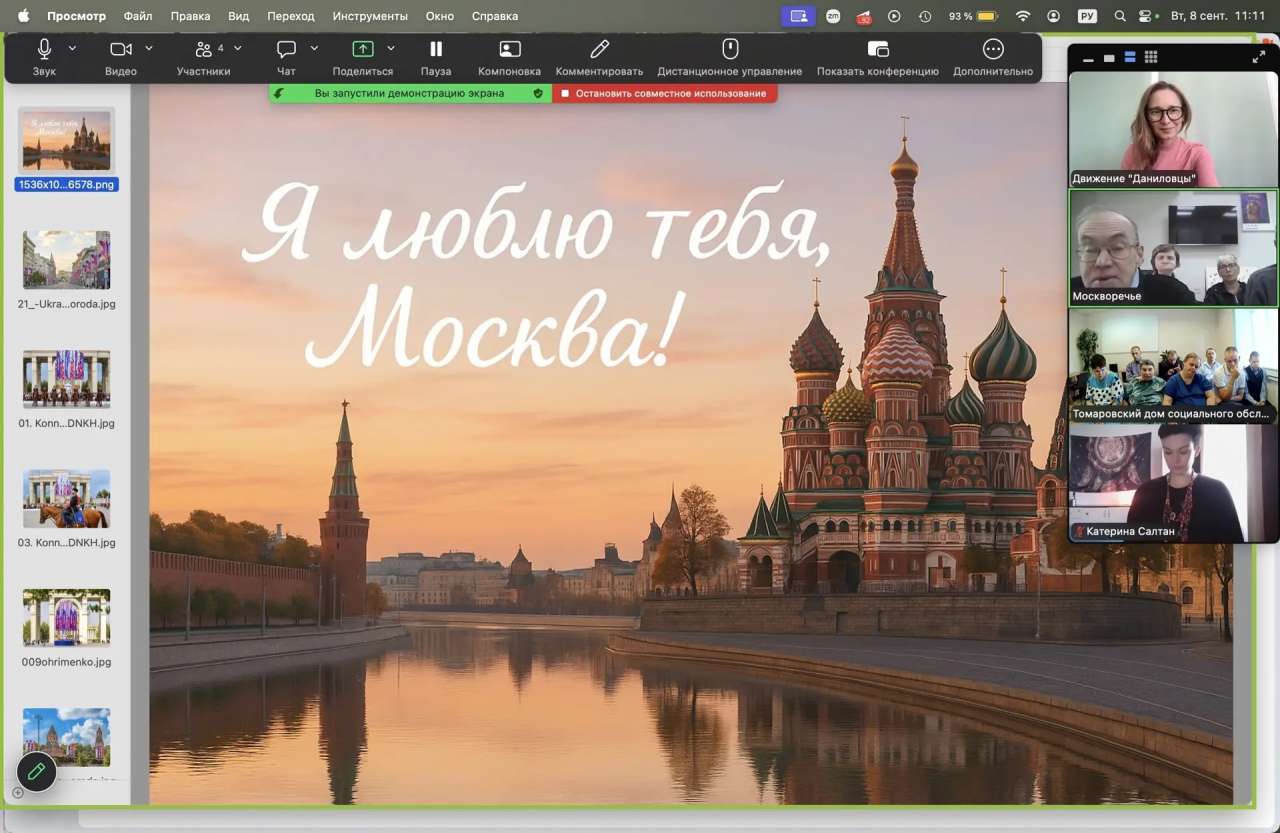Pause screen sharing with Пауза
The image size is (1280, 833).
436,49
